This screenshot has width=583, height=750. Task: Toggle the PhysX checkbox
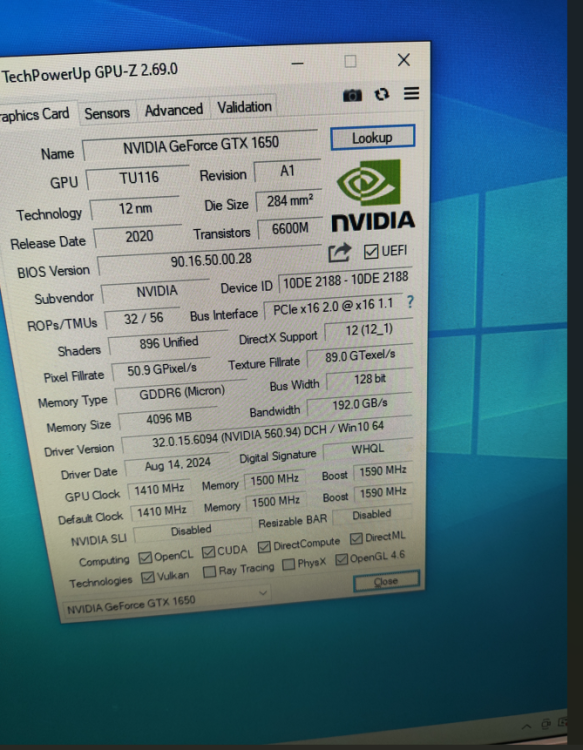pyautogui.click(x=288, y=564)
